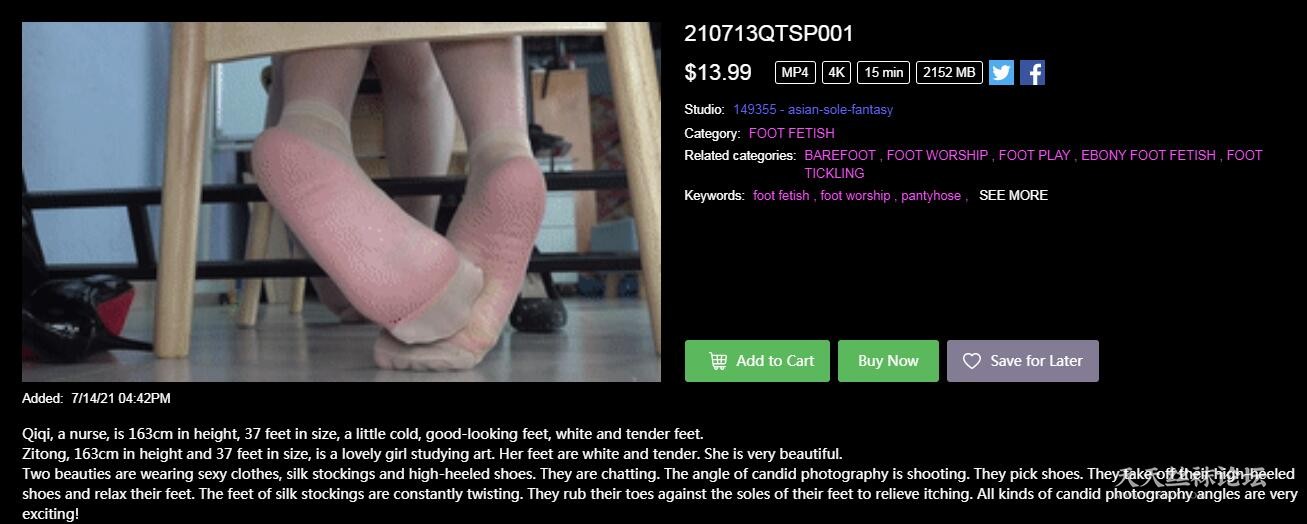Share the clip on Twitter
The image size is (1307, 524).
pyautogui.click(x=1001, y=72)
